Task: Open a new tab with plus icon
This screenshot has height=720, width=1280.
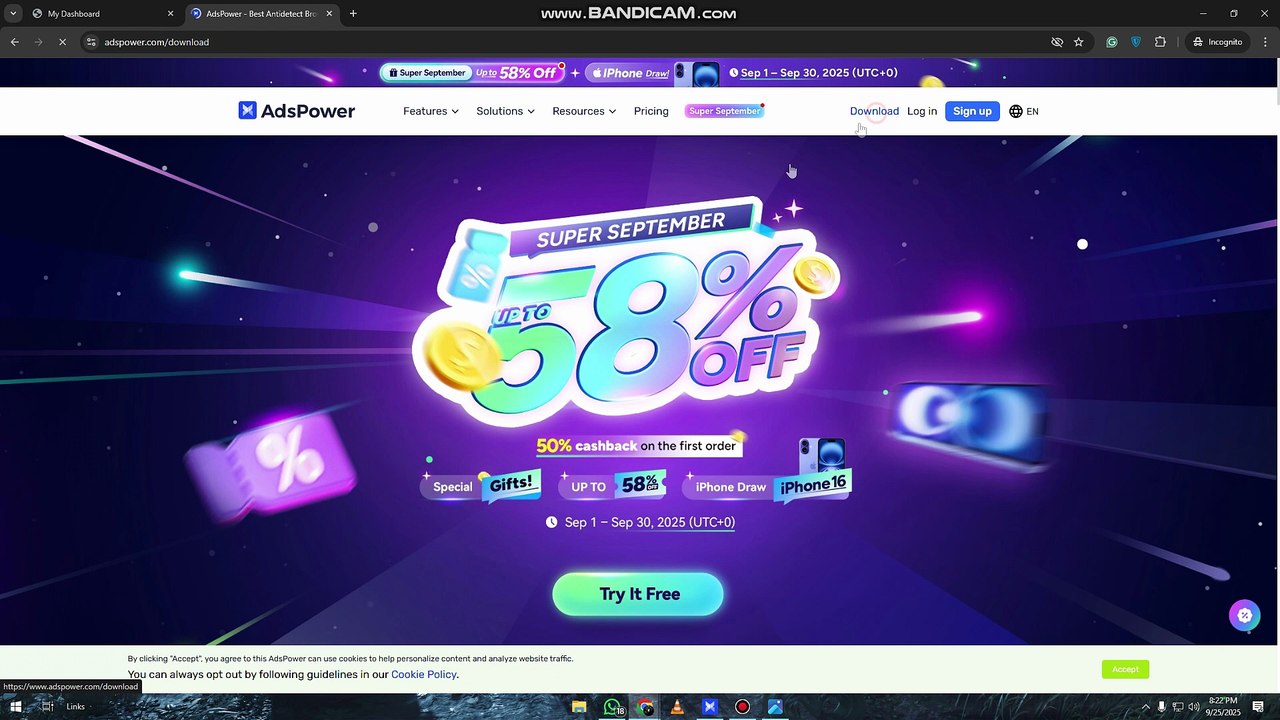Action: pyautogui.click(x=353, y=14)
